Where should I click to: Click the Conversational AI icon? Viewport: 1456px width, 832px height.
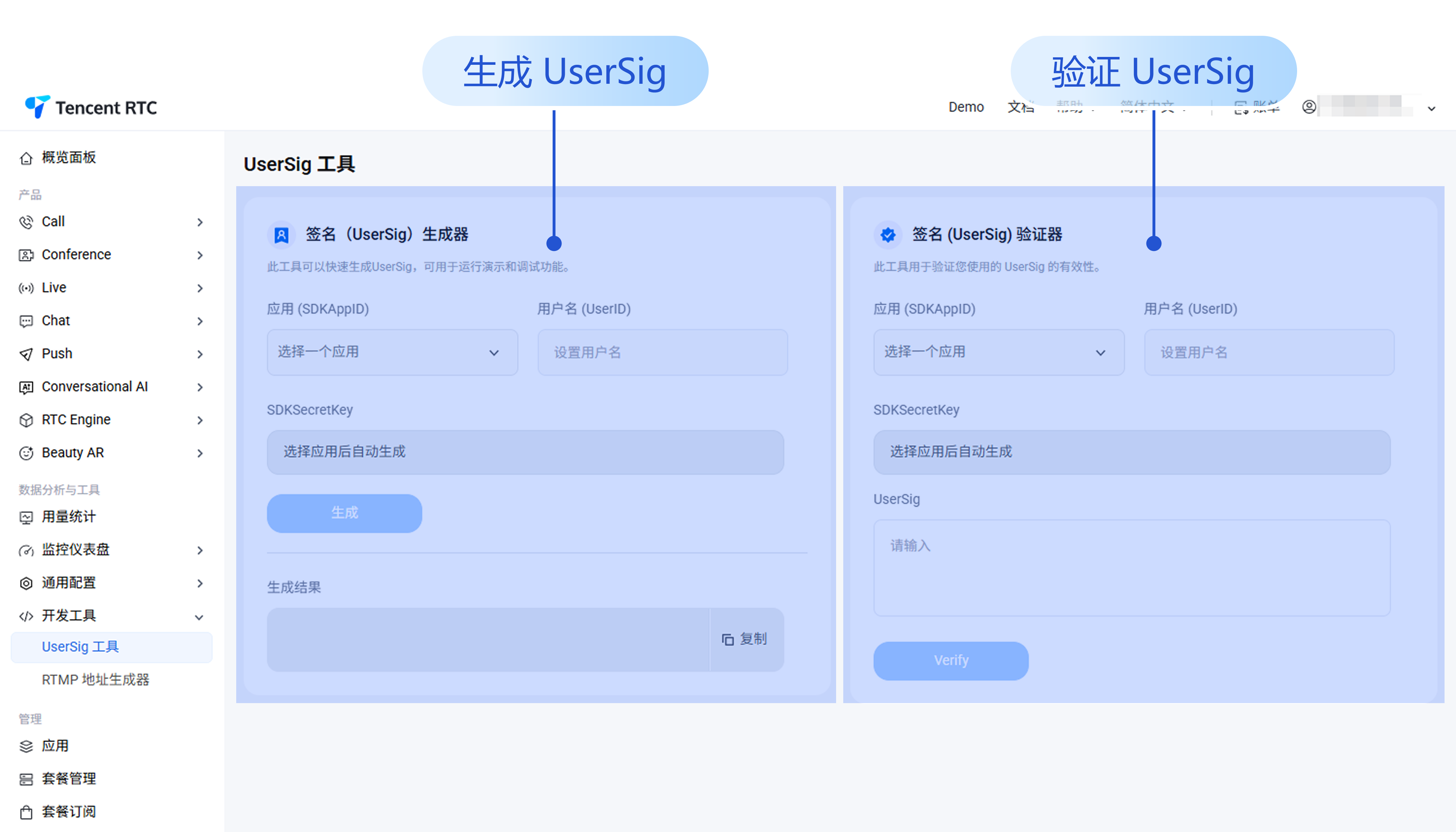pos(26,387)
